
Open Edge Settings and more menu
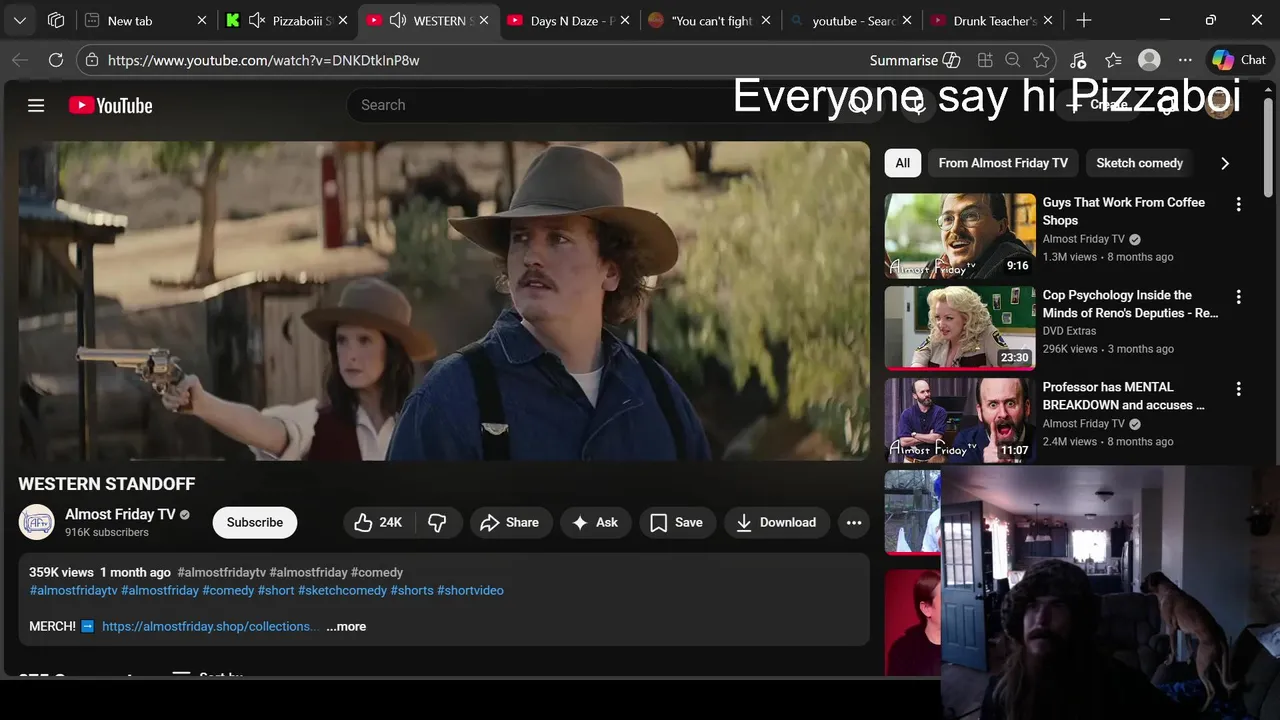coord(1186,60)
